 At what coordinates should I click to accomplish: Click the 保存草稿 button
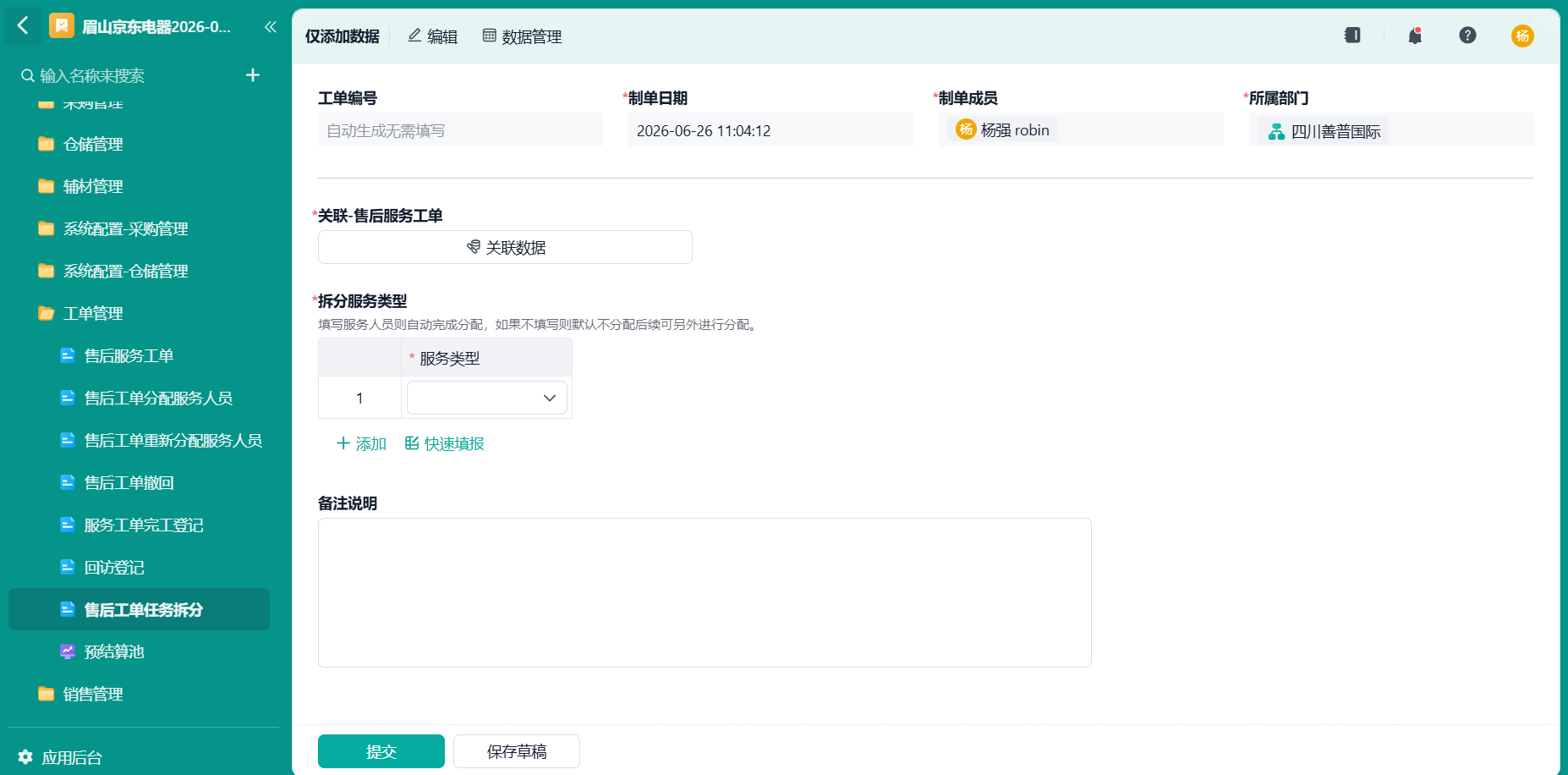[517, 751]
